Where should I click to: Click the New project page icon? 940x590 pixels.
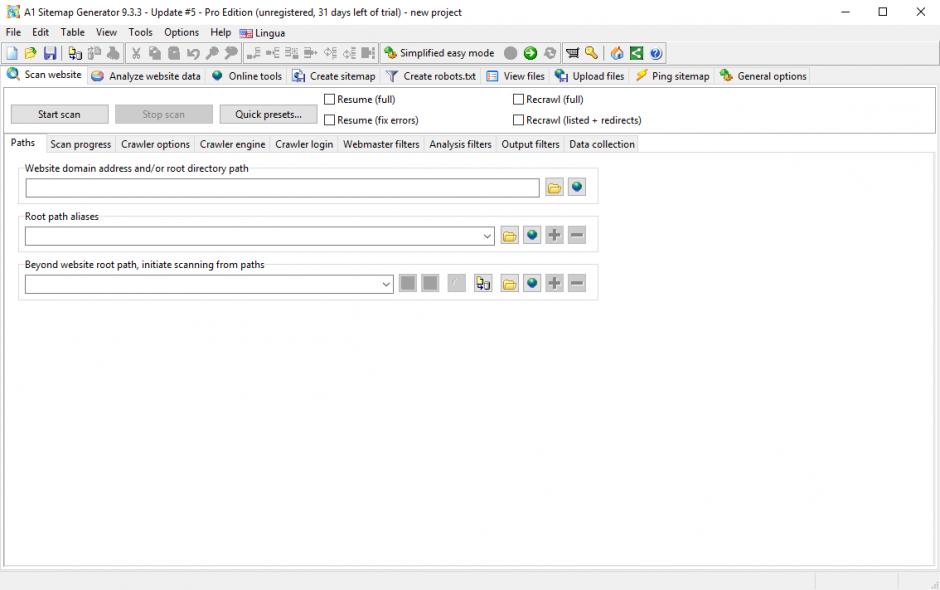pyautogui.click(x=12, y=53)
